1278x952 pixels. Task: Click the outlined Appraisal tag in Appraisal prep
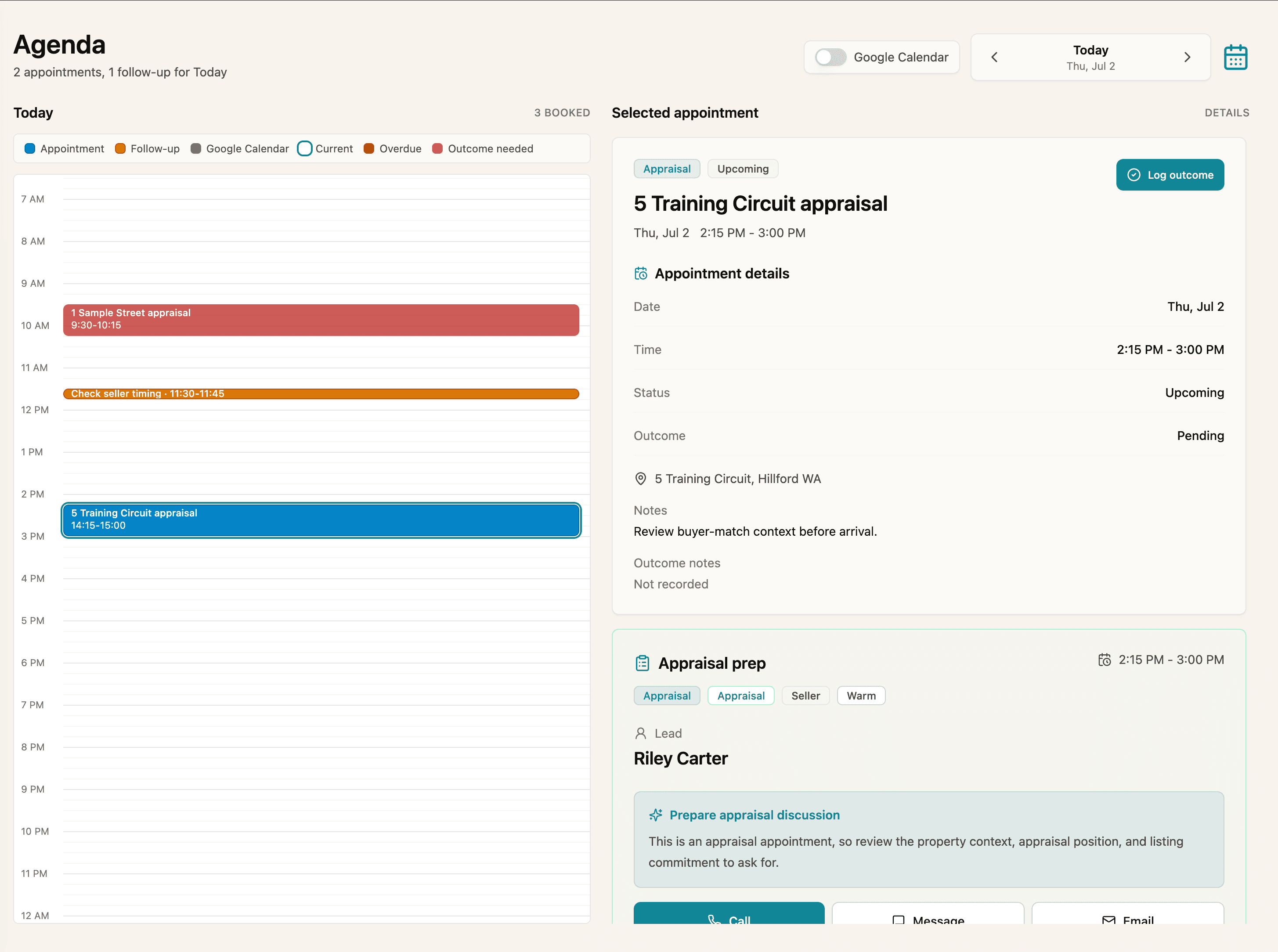740,696
